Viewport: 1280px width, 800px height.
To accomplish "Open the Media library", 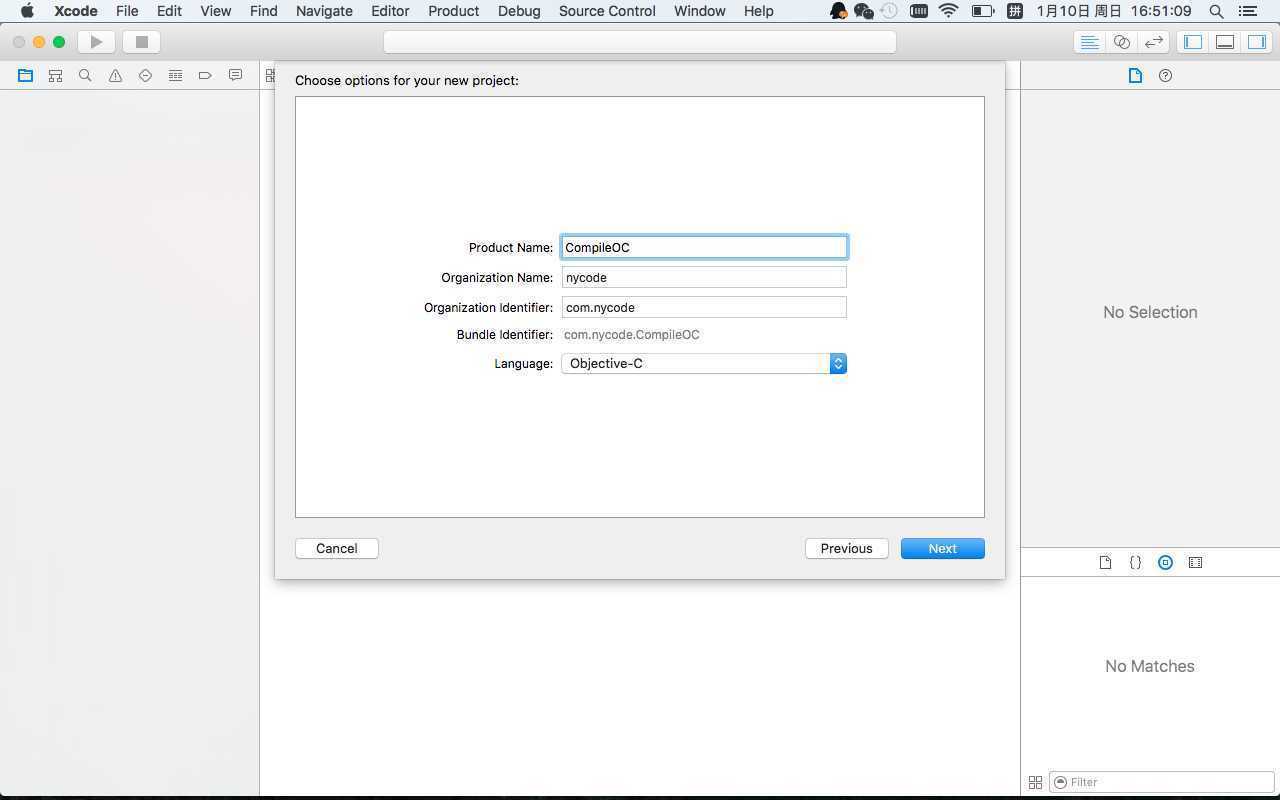I will [1195, 562].
